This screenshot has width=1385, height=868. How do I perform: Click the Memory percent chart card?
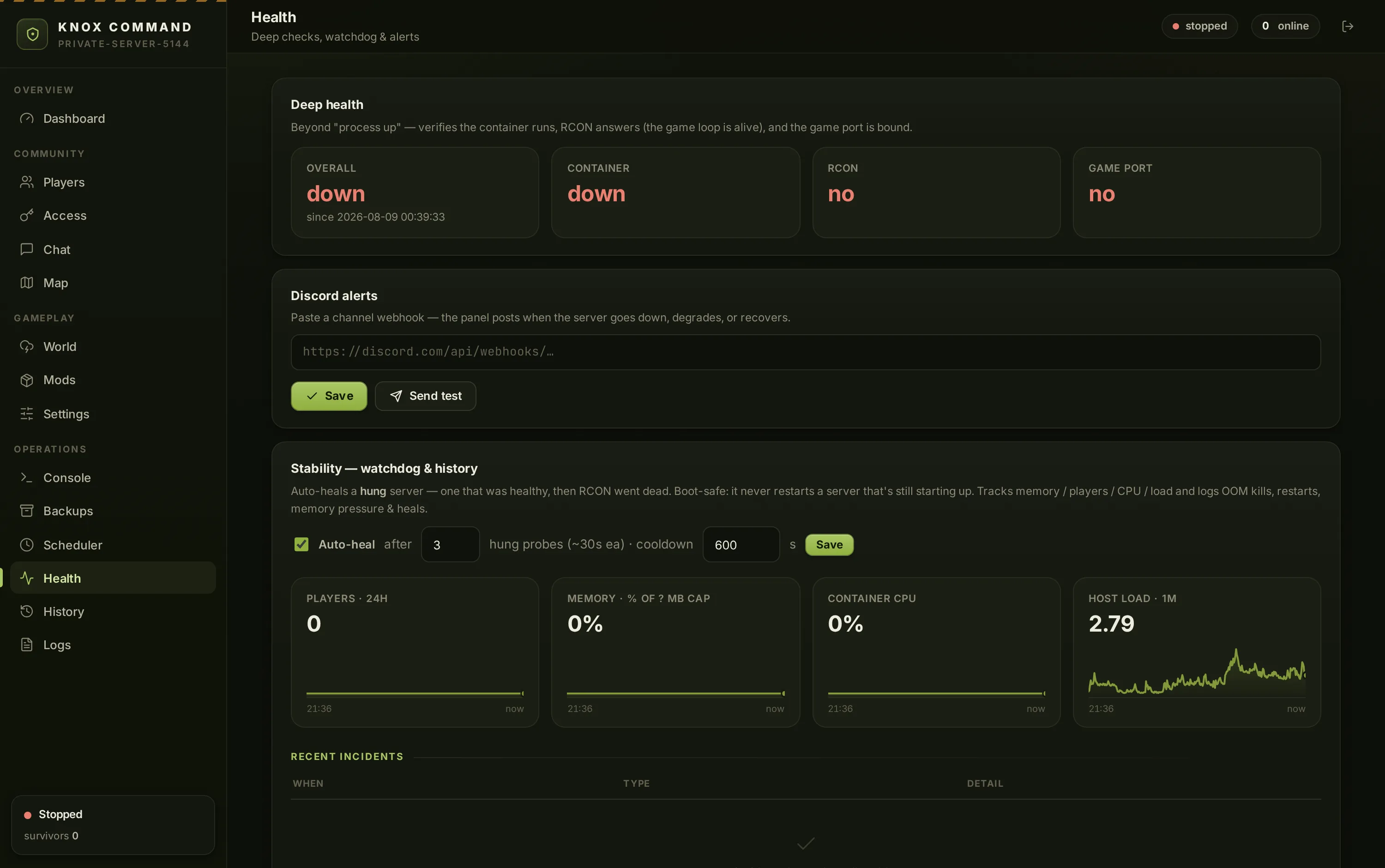[675, 652]
